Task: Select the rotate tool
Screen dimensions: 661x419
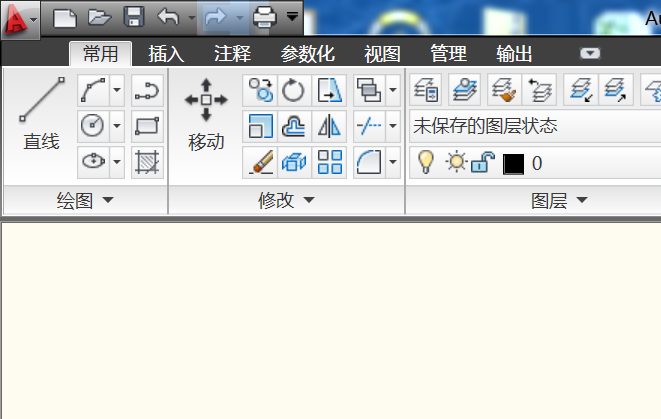Action: [x=294, y=90]
